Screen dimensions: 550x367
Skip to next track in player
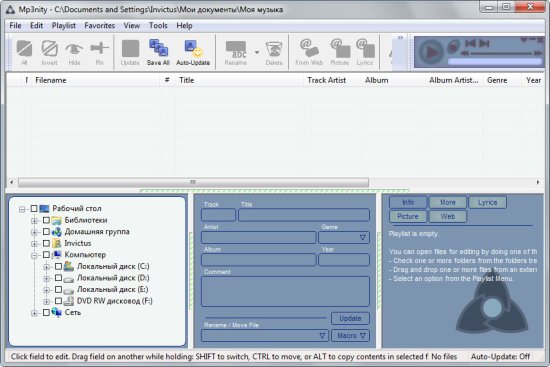coord(484,43)
